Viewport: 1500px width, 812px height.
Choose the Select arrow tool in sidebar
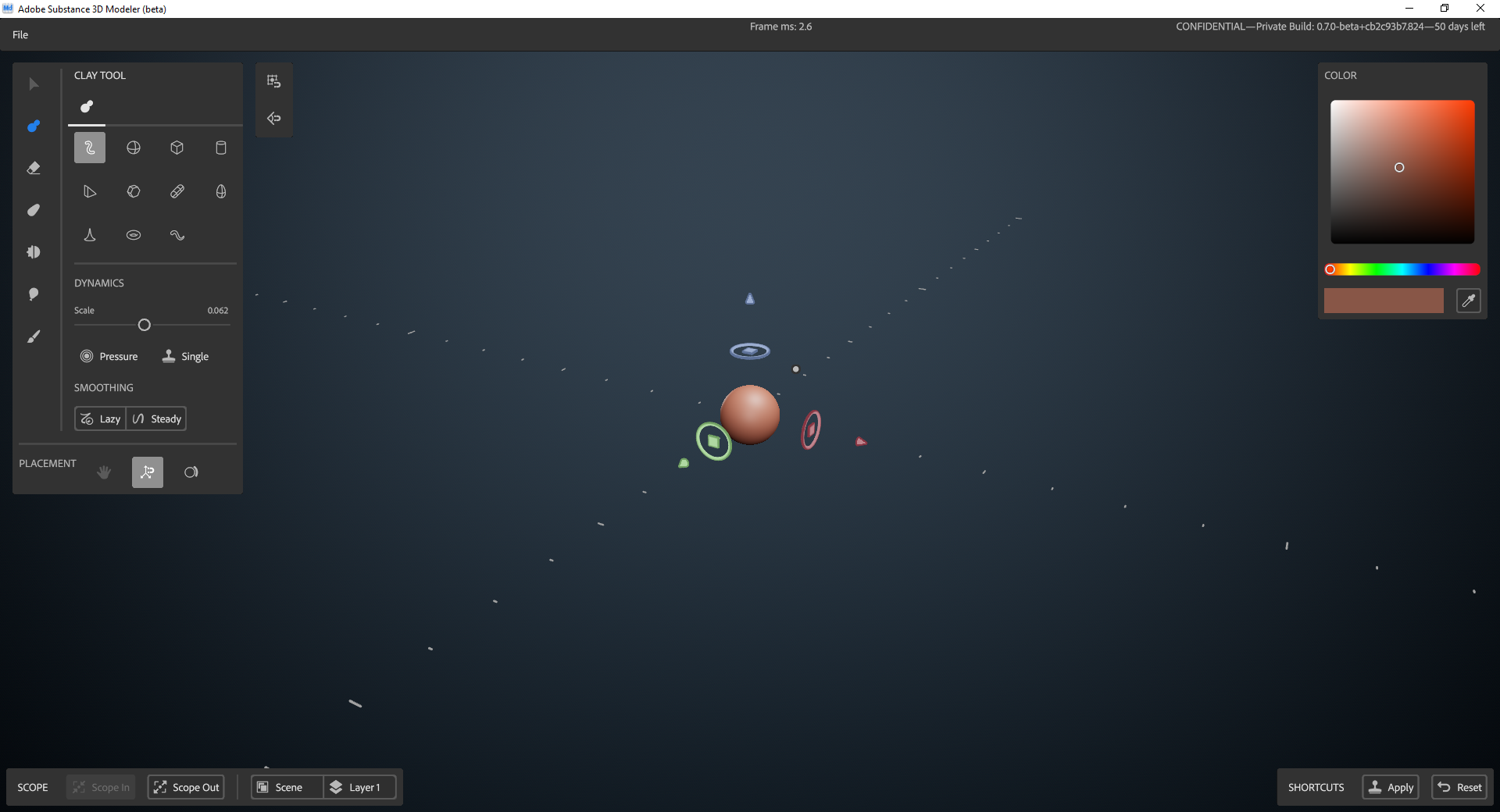[x=34, y=84]
